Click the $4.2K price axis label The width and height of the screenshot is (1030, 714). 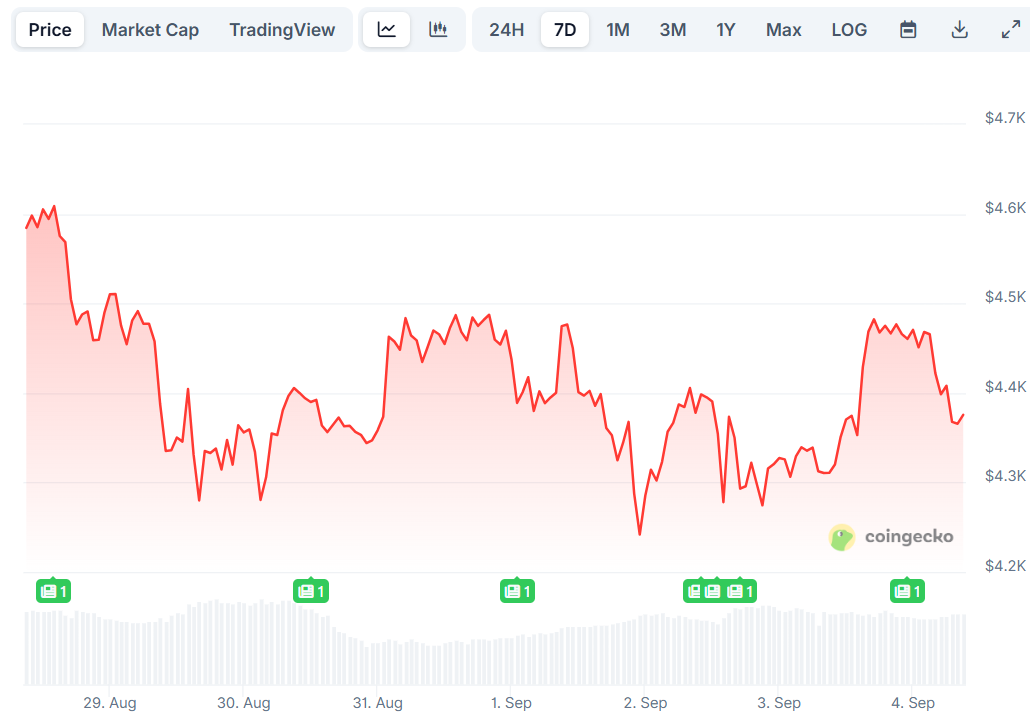click(x=1005, y=565)
